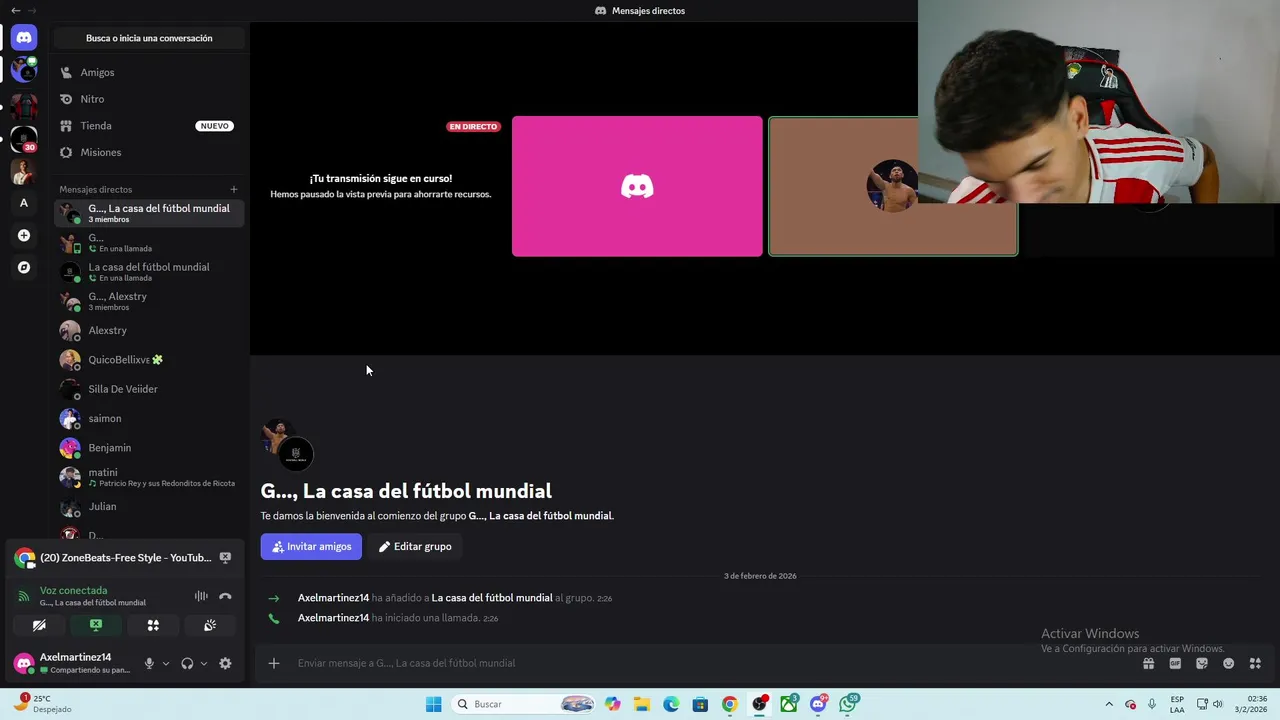Open Tienda shop page
The height and width of the screenshot is (720, 1280).
(x=149, y=126)
